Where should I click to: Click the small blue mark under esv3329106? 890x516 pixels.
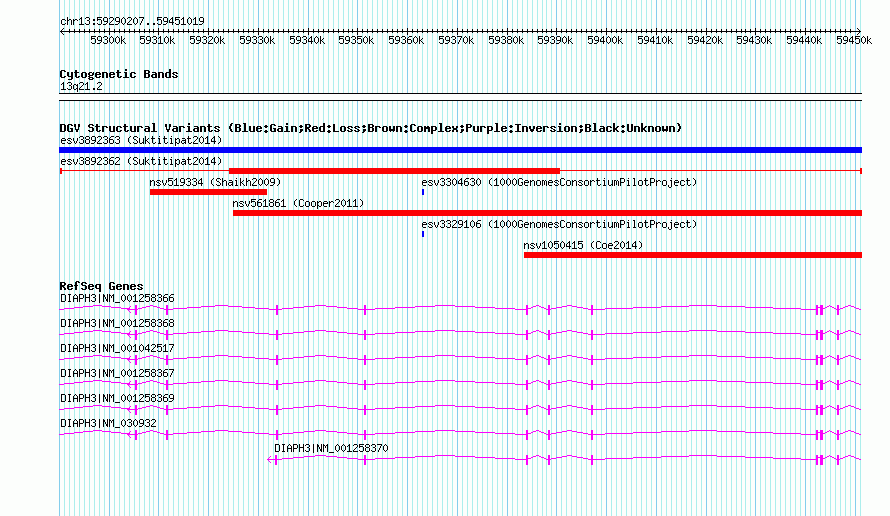point(423,234)
